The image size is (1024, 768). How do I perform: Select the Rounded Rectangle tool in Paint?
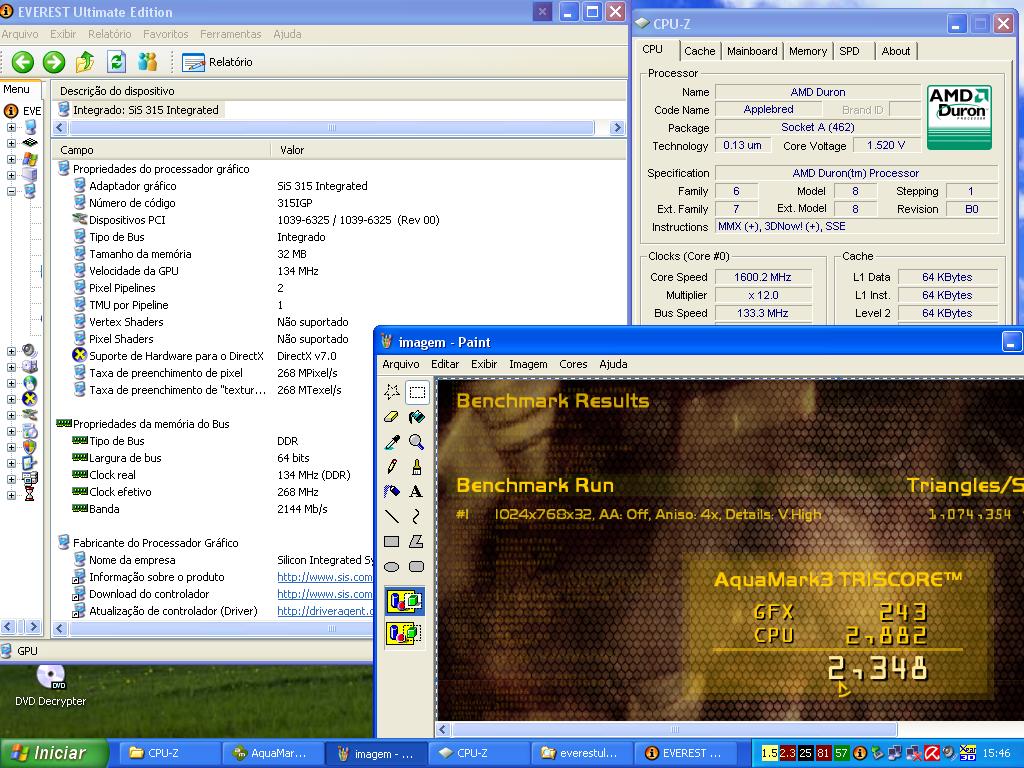point(417,566)
